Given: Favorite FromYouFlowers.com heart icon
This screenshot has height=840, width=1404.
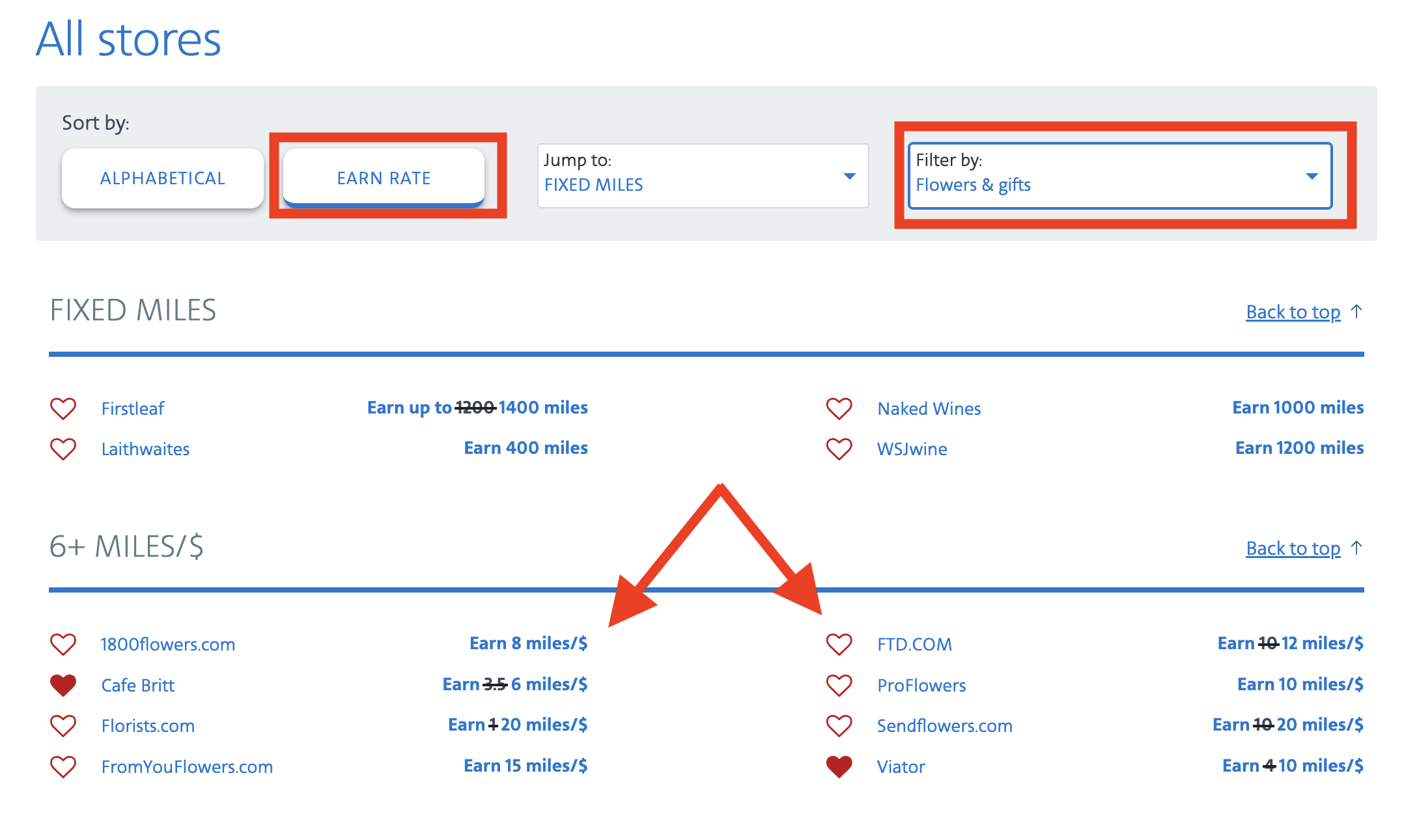Looking at the screenshot, I should pos(63,766).
